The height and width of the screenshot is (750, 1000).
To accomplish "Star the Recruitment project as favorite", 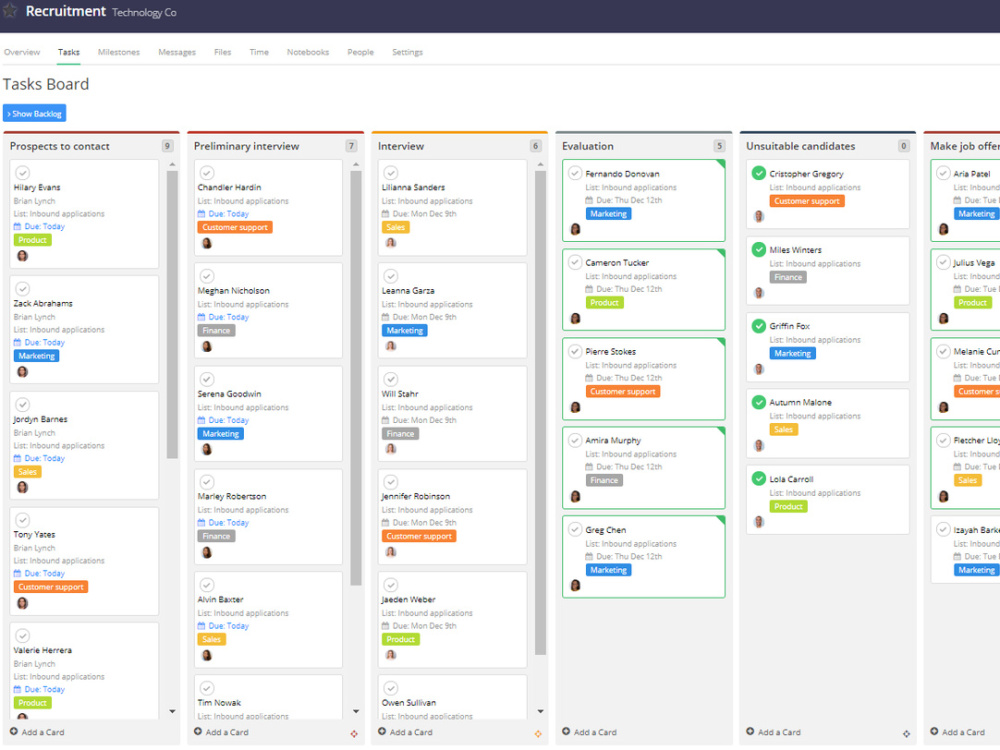I will [10, 11].
